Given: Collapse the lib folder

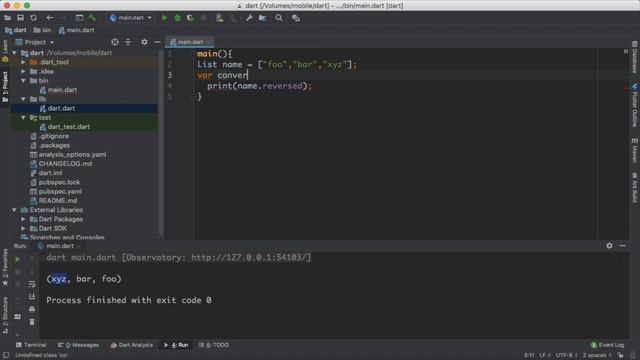Looking at the screenshot, I should (x=23, y=99).
